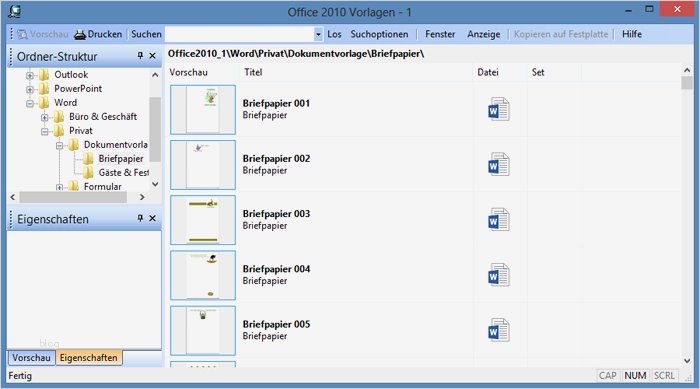Image resolution: width=700 pixels, height=389 pixels.
Task: Sort by the Titel column header
Action: click(356, 72)
